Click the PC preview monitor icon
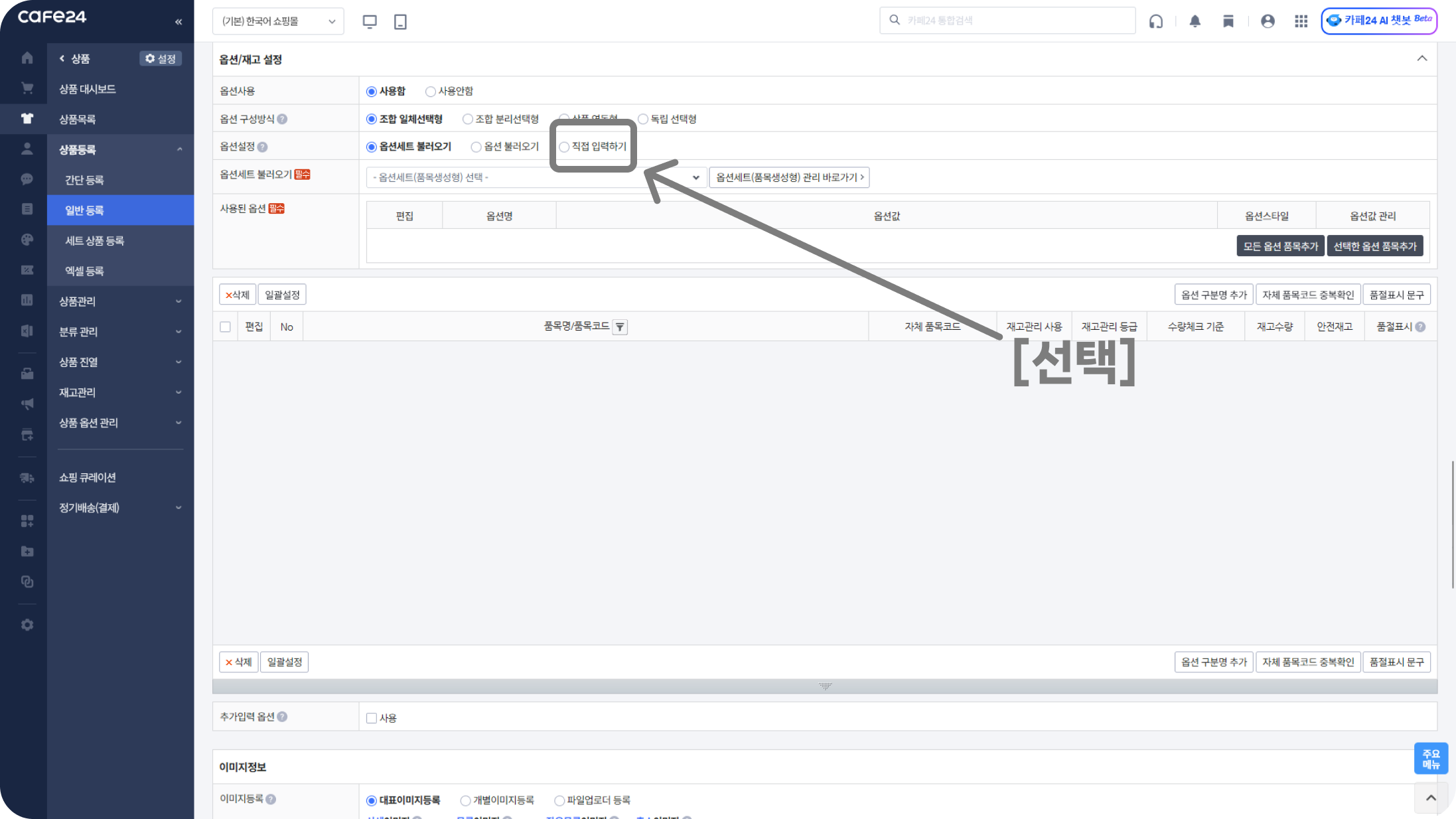Image resolution: width=1456 pixels, height=819 pixels. 370,21
